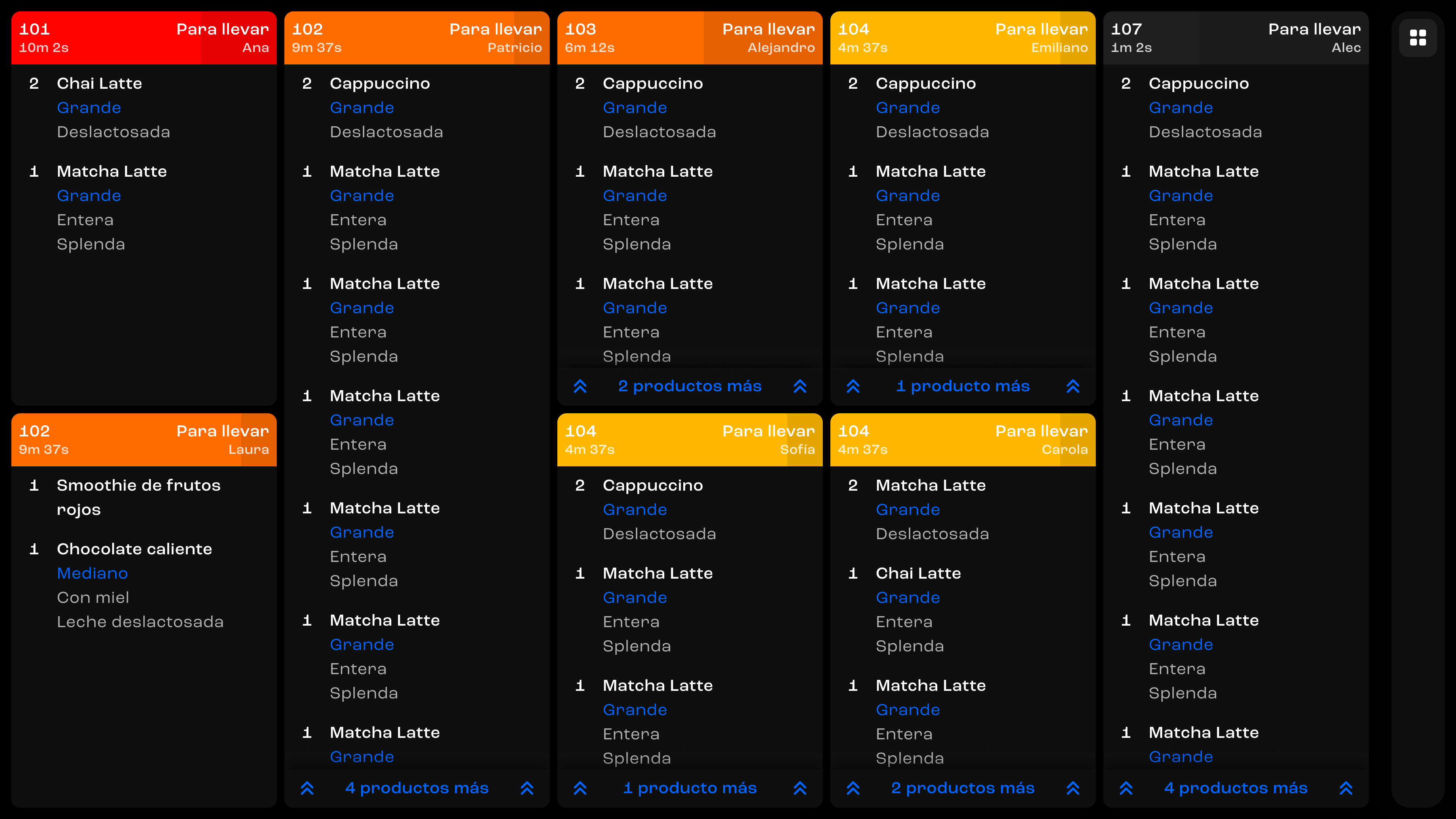Click left chevron icon on Alejandro's order

pyautogui.click(x=580, y=386)
